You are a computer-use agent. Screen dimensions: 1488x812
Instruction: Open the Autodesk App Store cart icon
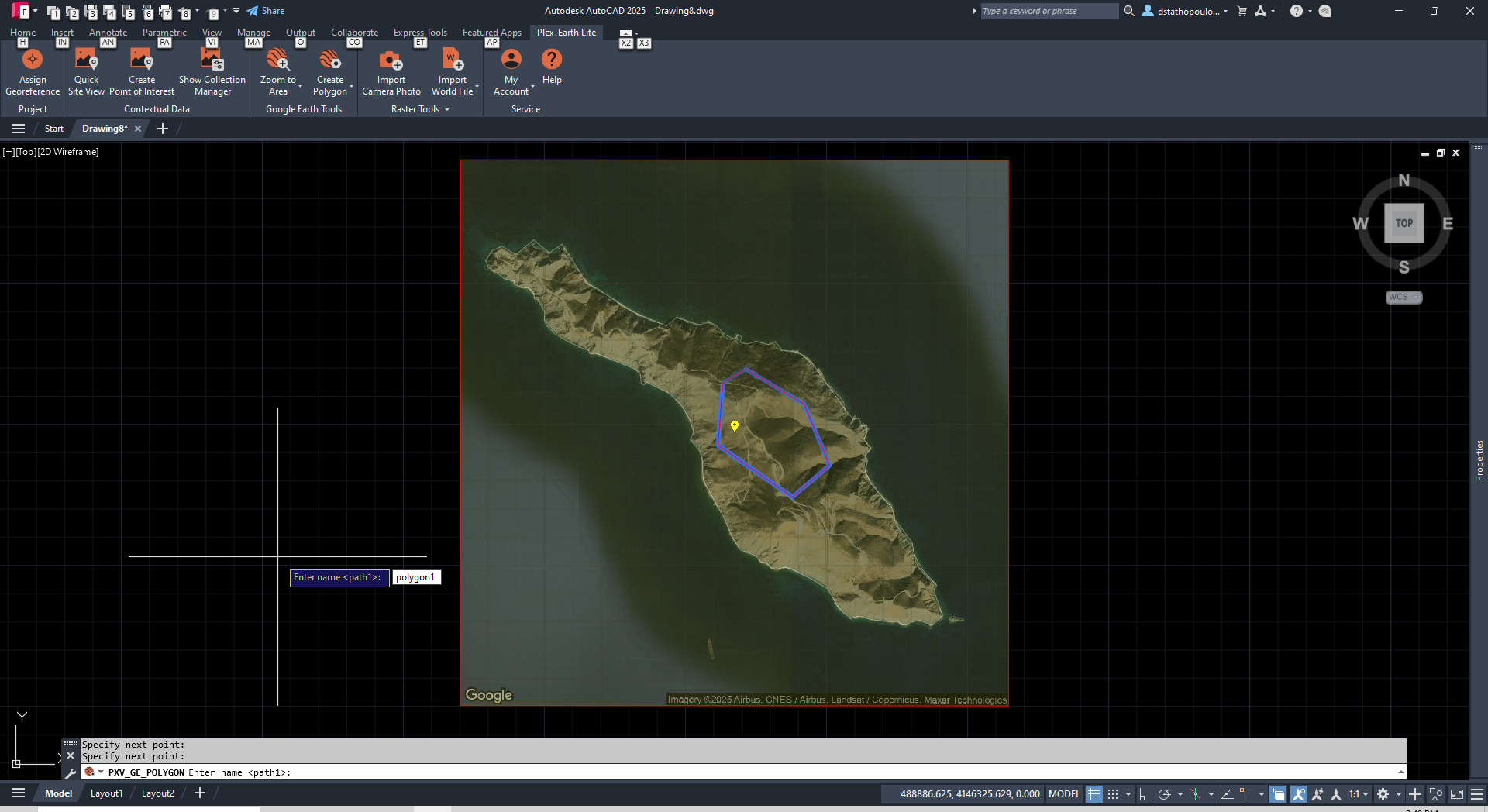coord(1242,11)
